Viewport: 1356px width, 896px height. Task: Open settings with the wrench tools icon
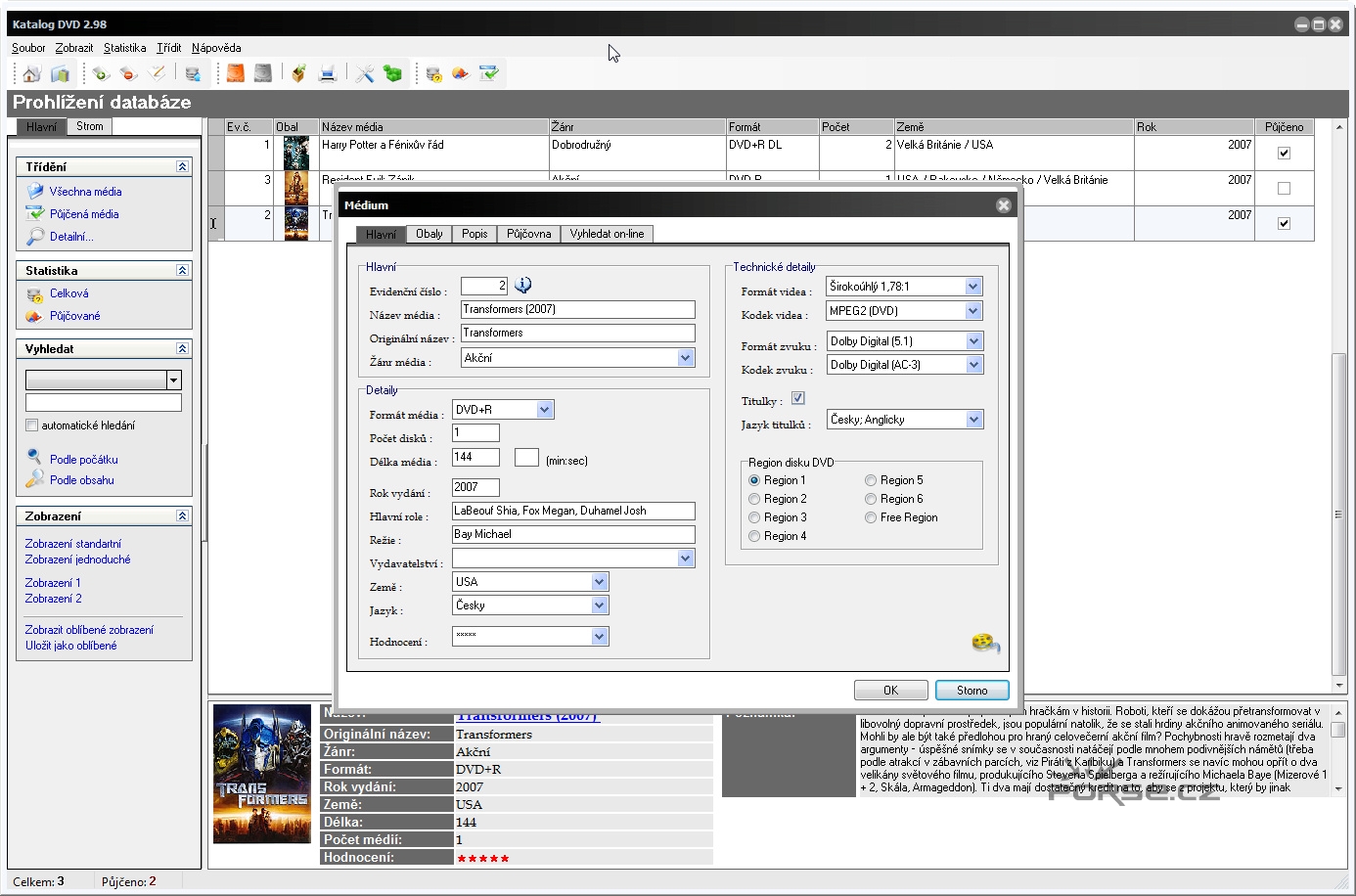coord(365,73)
